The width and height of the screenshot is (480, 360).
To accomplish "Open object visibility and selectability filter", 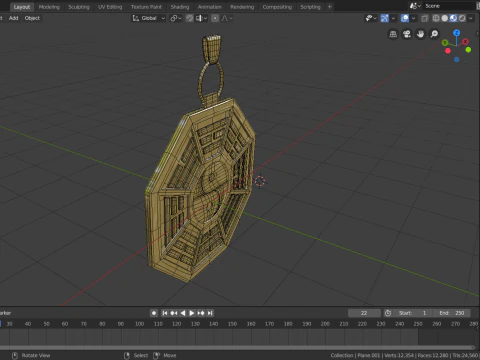I will (371, 18).
